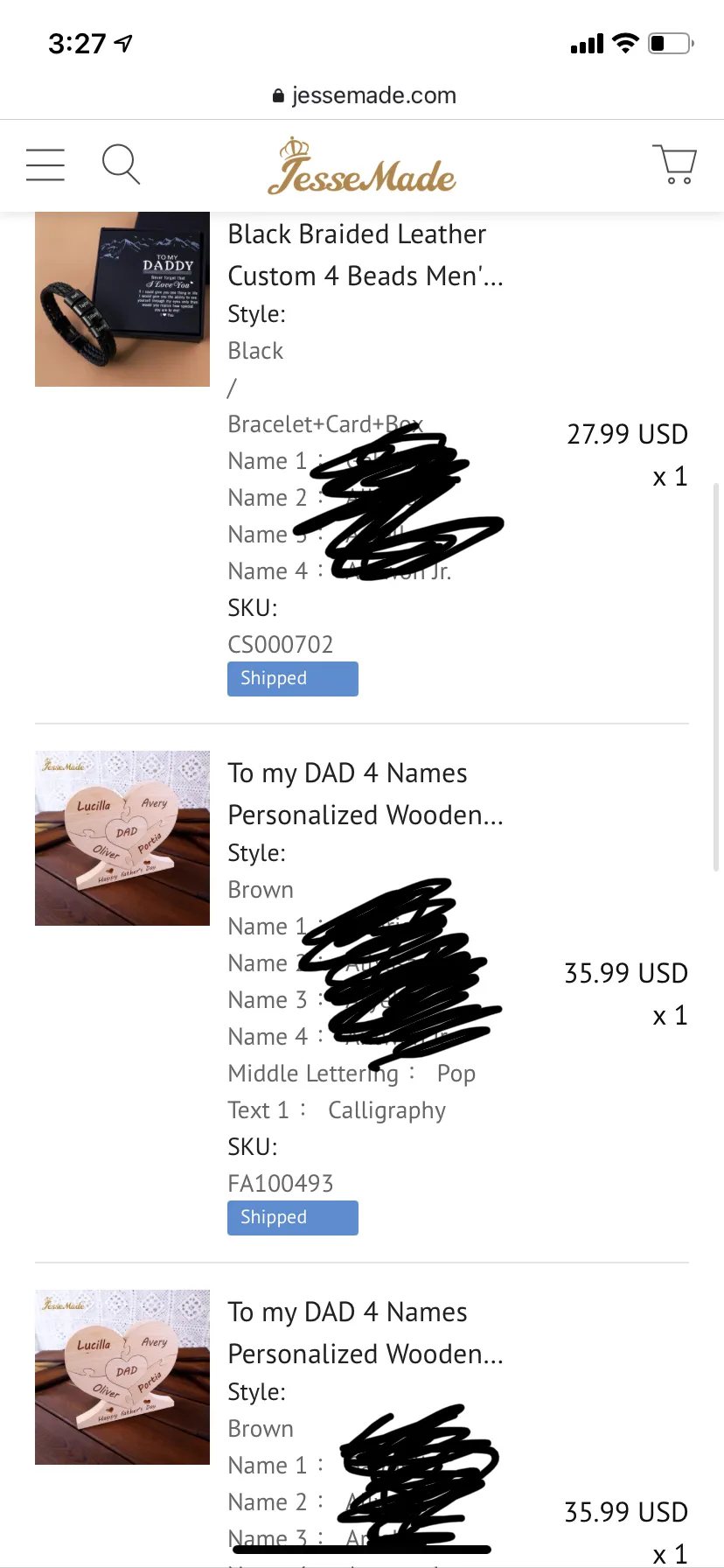Tap Shipped status under SKU FA100493
The width and height of the screenshot is (724, 1568).
pos(292,1218)
